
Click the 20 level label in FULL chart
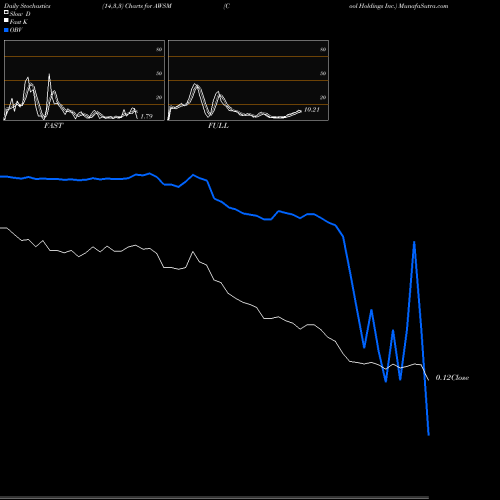(323, 97)
